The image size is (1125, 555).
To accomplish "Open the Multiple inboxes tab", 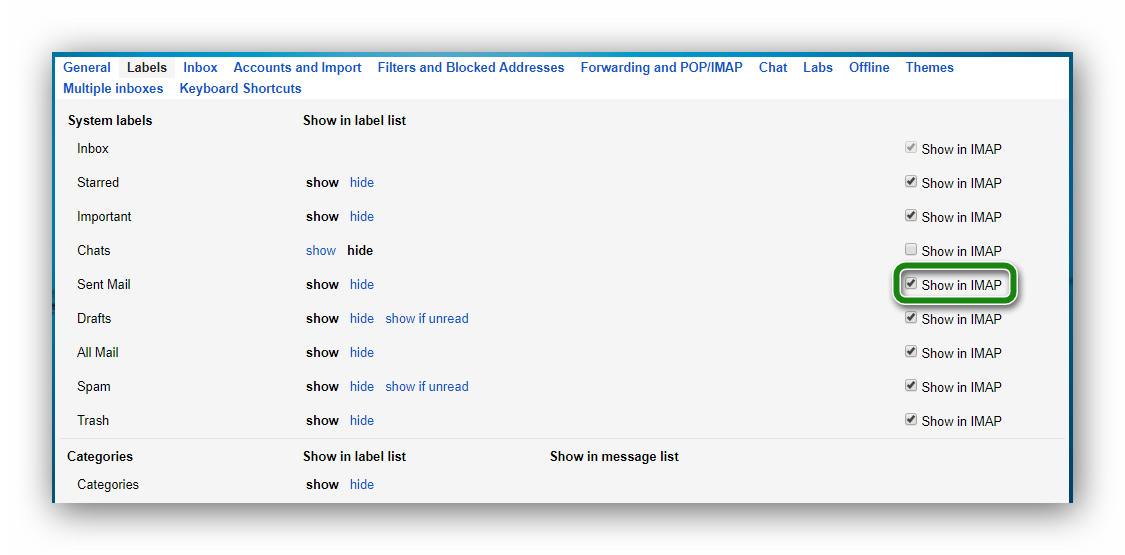I will [113, 89].
